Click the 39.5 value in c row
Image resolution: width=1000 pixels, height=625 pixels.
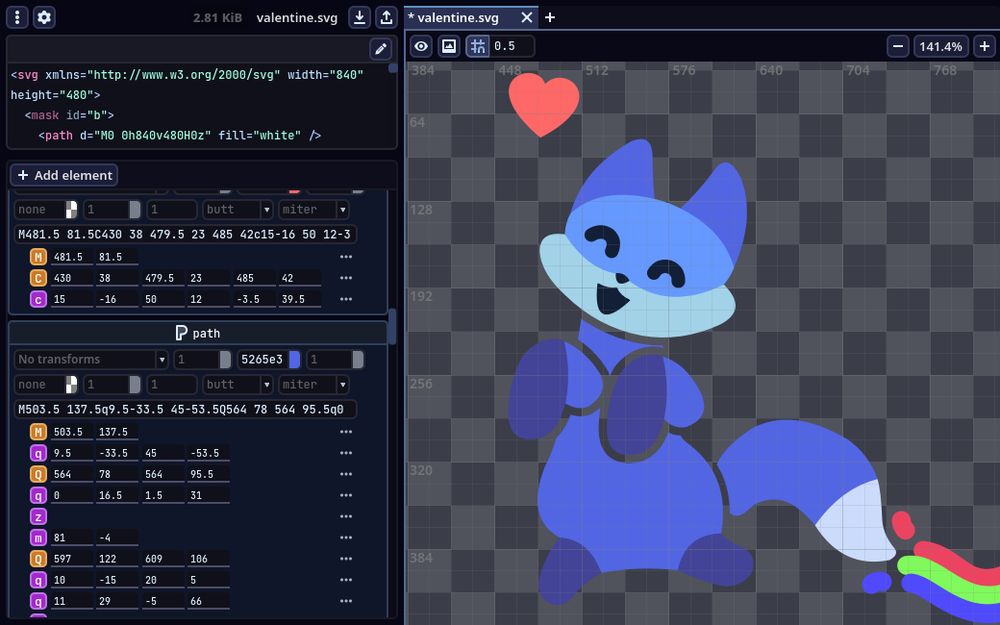pyautogui.click(x=299, y=298)
